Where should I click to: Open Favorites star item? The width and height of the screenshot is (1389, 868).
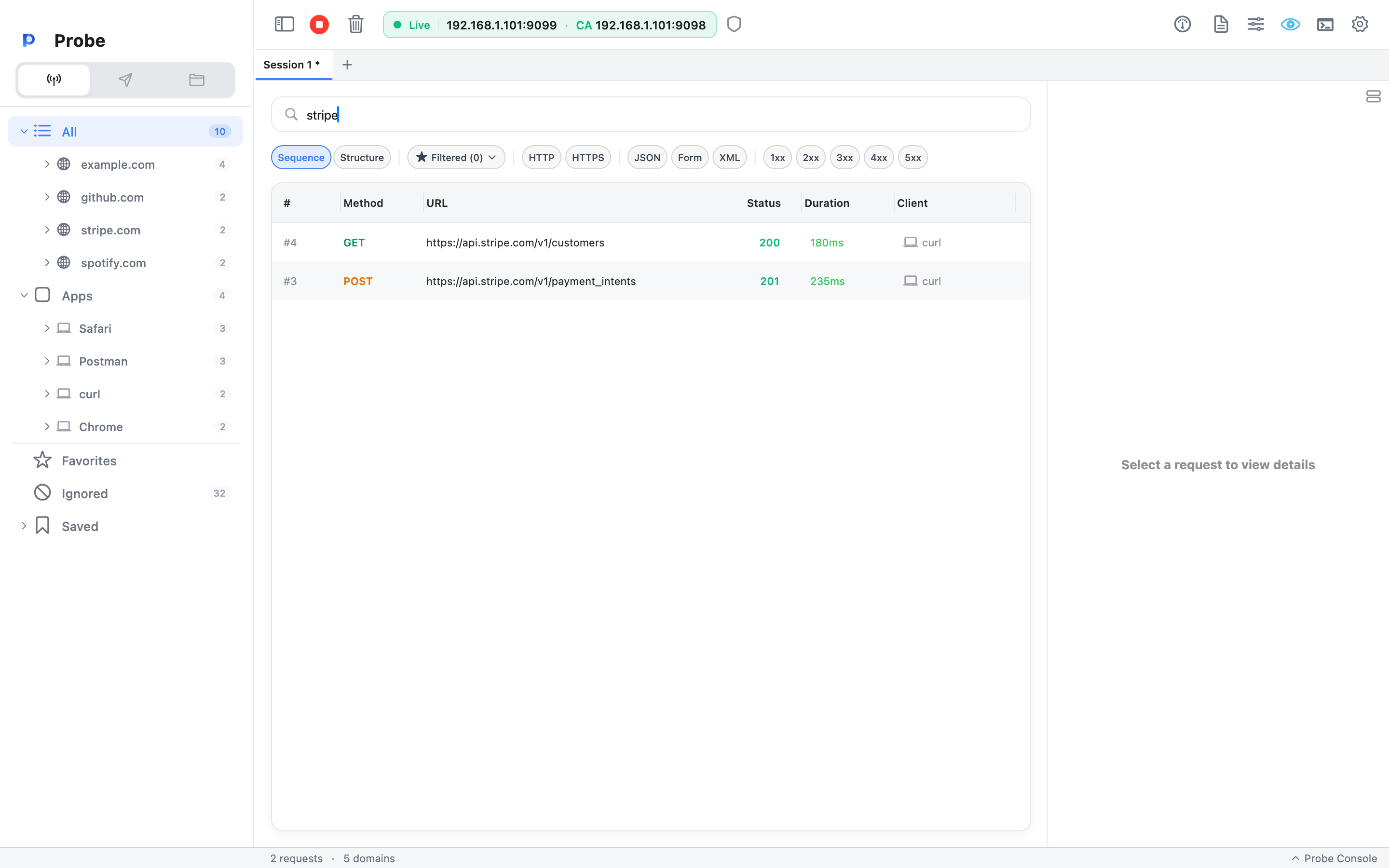(x=125, y=461)
